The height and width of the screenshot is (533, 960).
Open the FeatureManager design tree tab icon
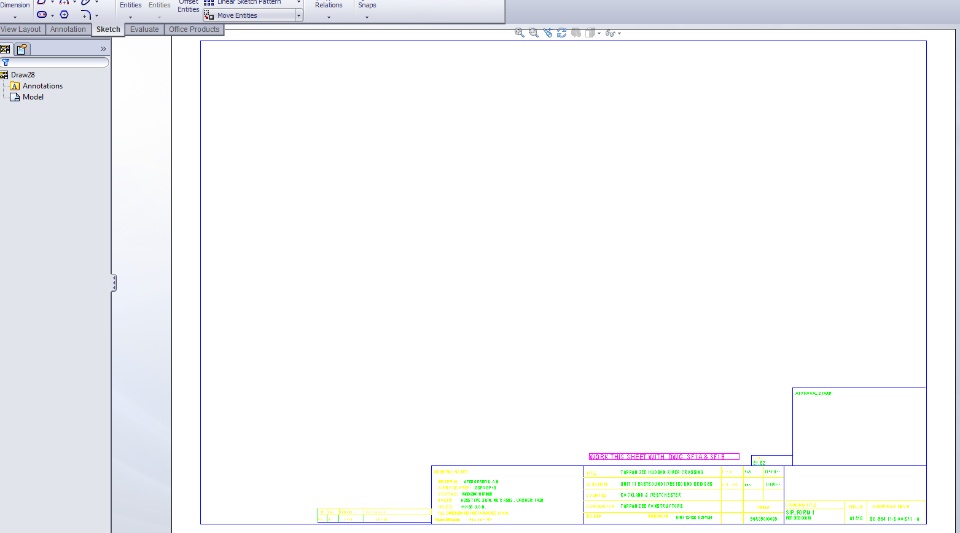(6, 49)
